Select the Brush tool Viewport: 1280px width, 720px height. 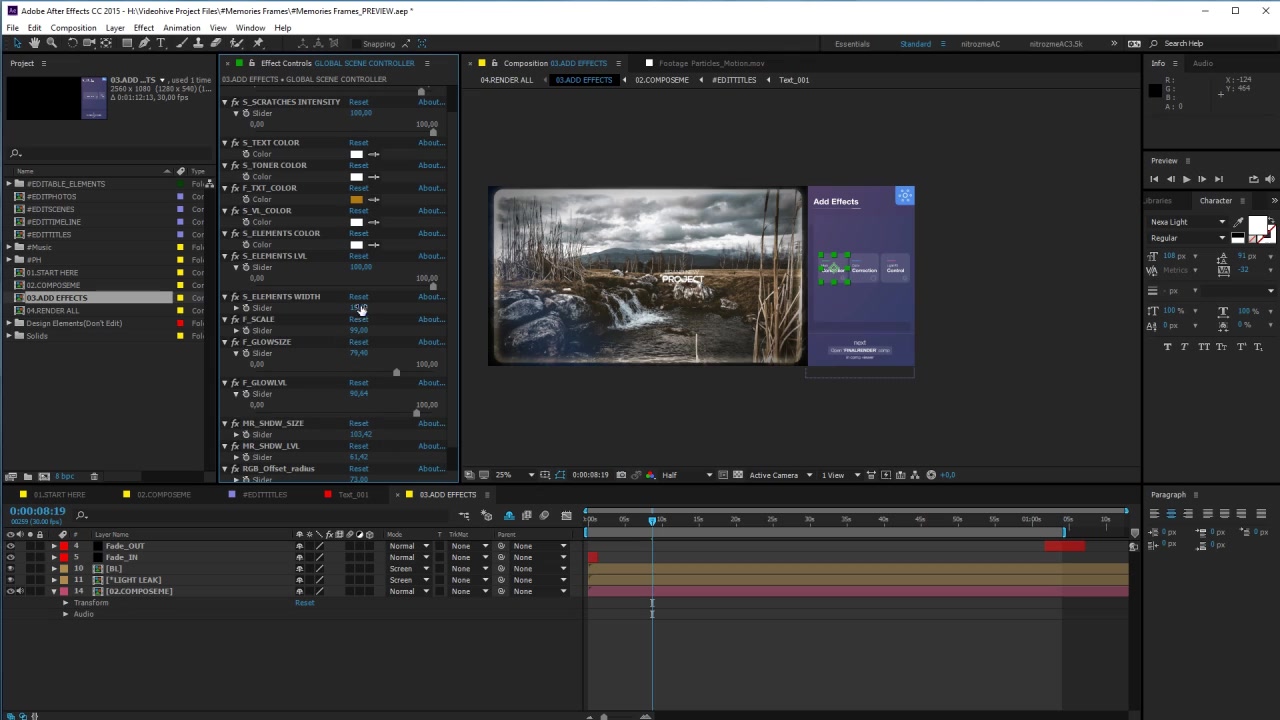[182, 43]
